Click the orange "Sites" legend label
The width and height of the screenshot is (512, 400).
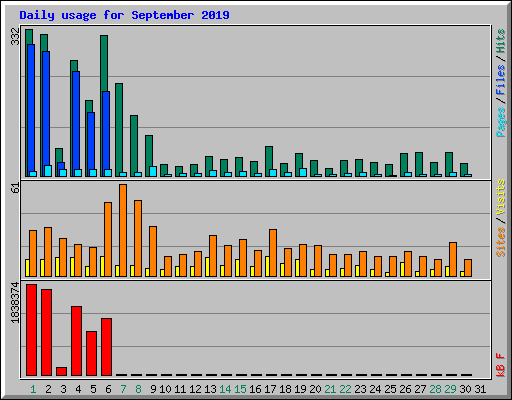(x=500, y=242)
